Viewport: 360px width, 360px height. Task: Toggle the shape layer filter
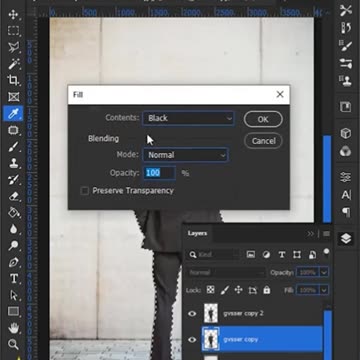click(297, 255)
